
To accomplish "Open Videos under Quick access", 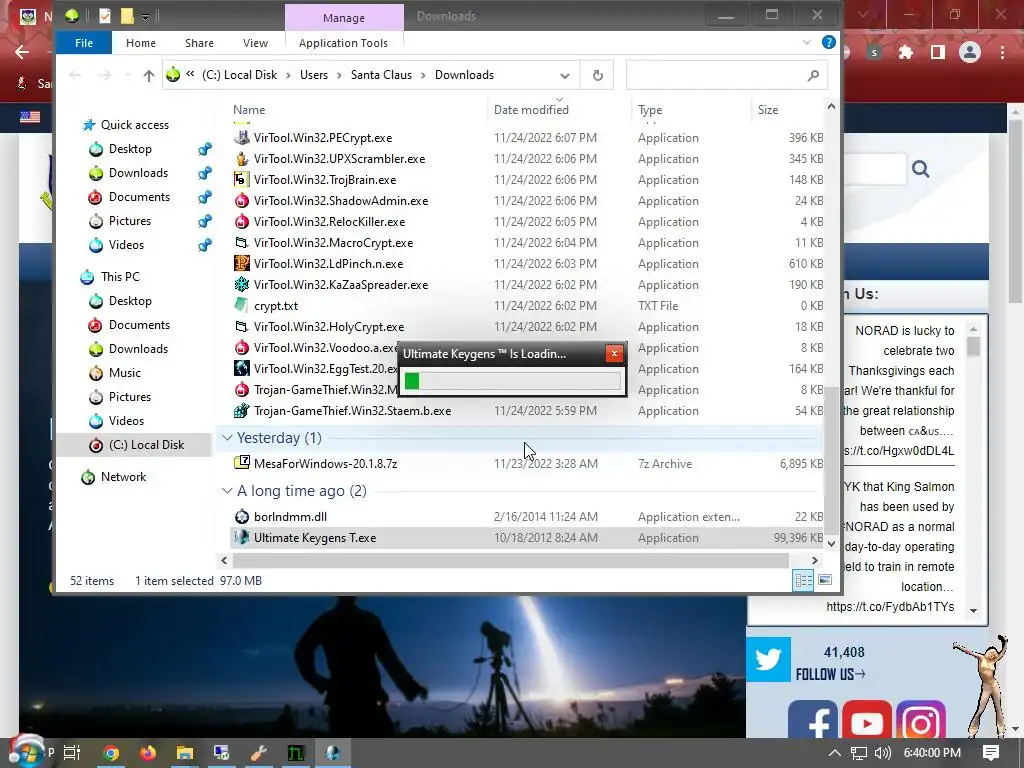I will coord(126,245).
